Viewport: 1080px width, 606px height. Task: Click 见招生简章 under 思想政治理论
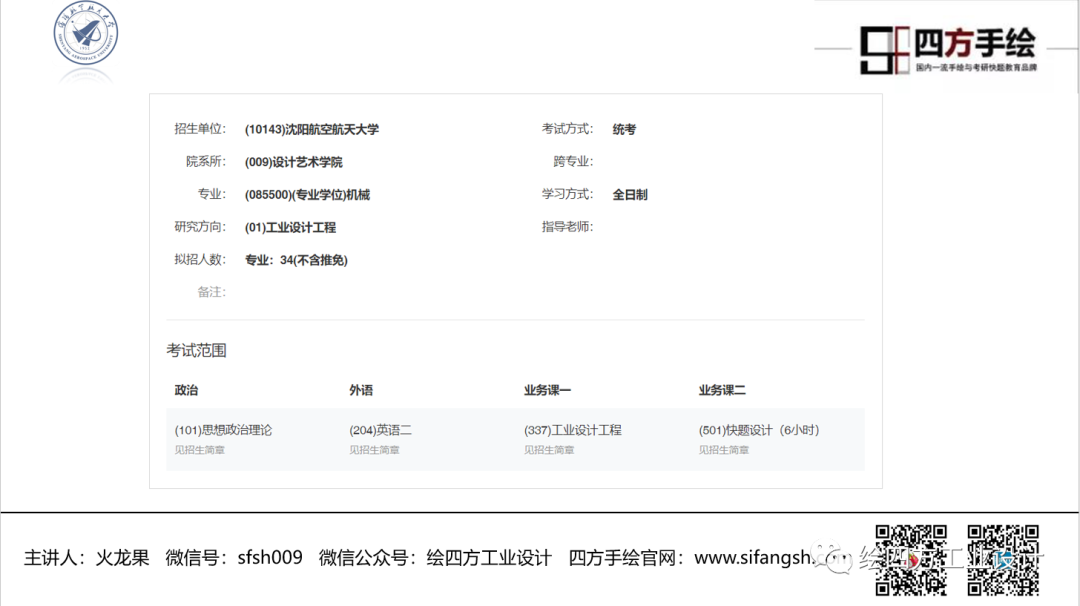tap(200, 450)
